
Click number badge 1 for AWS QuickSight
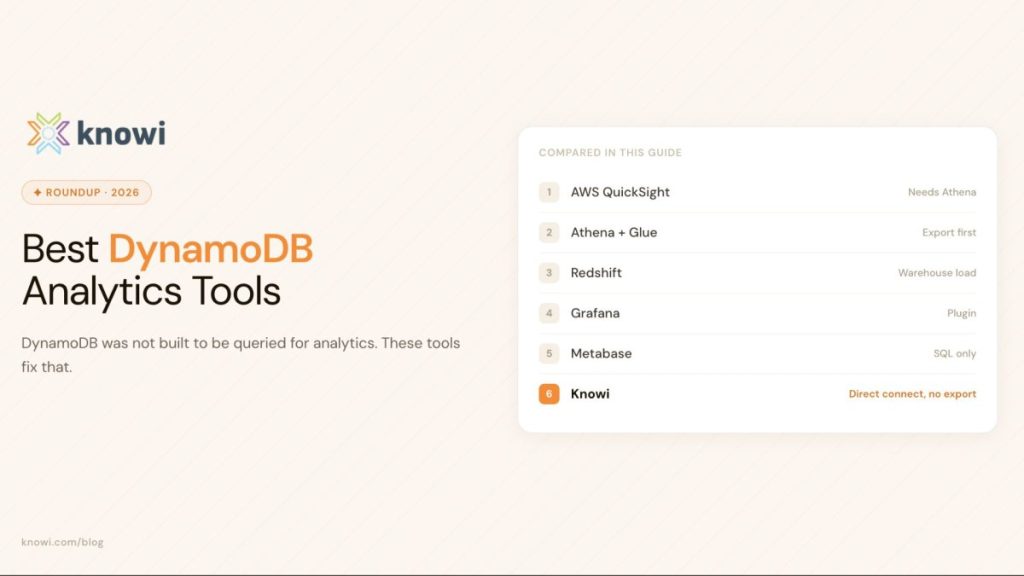click(549, 192)
